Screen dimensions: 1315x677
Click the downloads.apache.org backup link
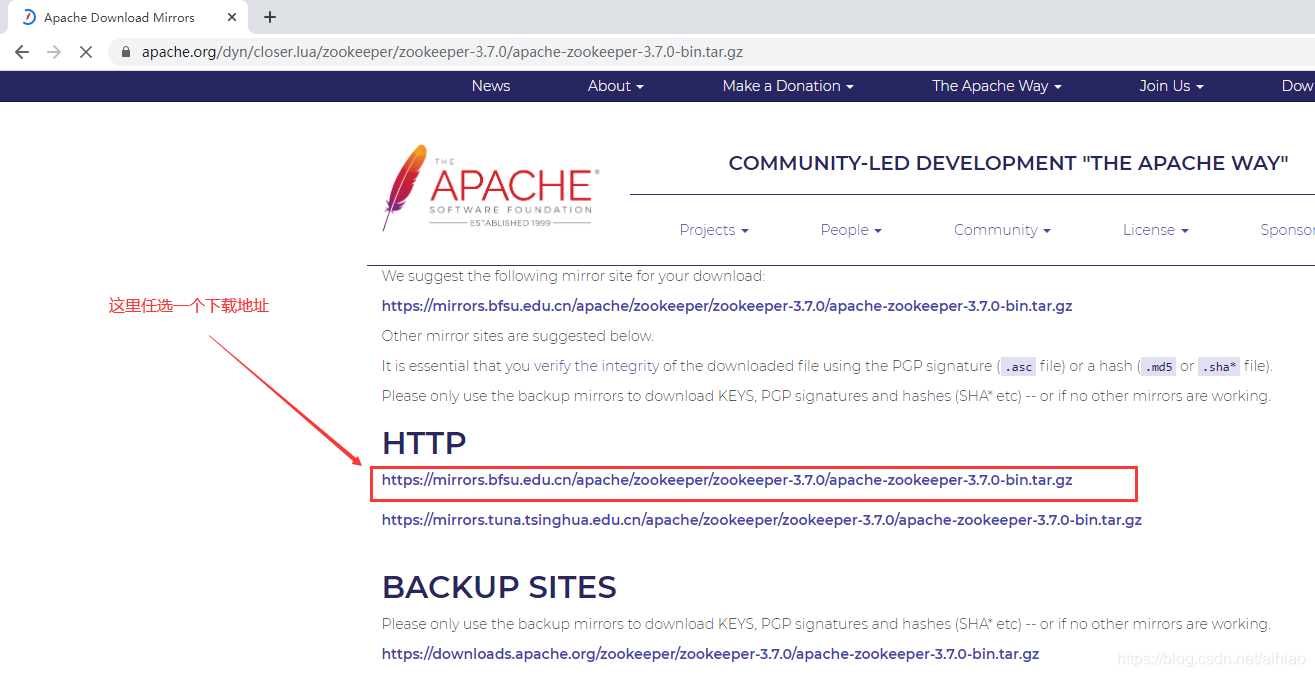(710, 654)
